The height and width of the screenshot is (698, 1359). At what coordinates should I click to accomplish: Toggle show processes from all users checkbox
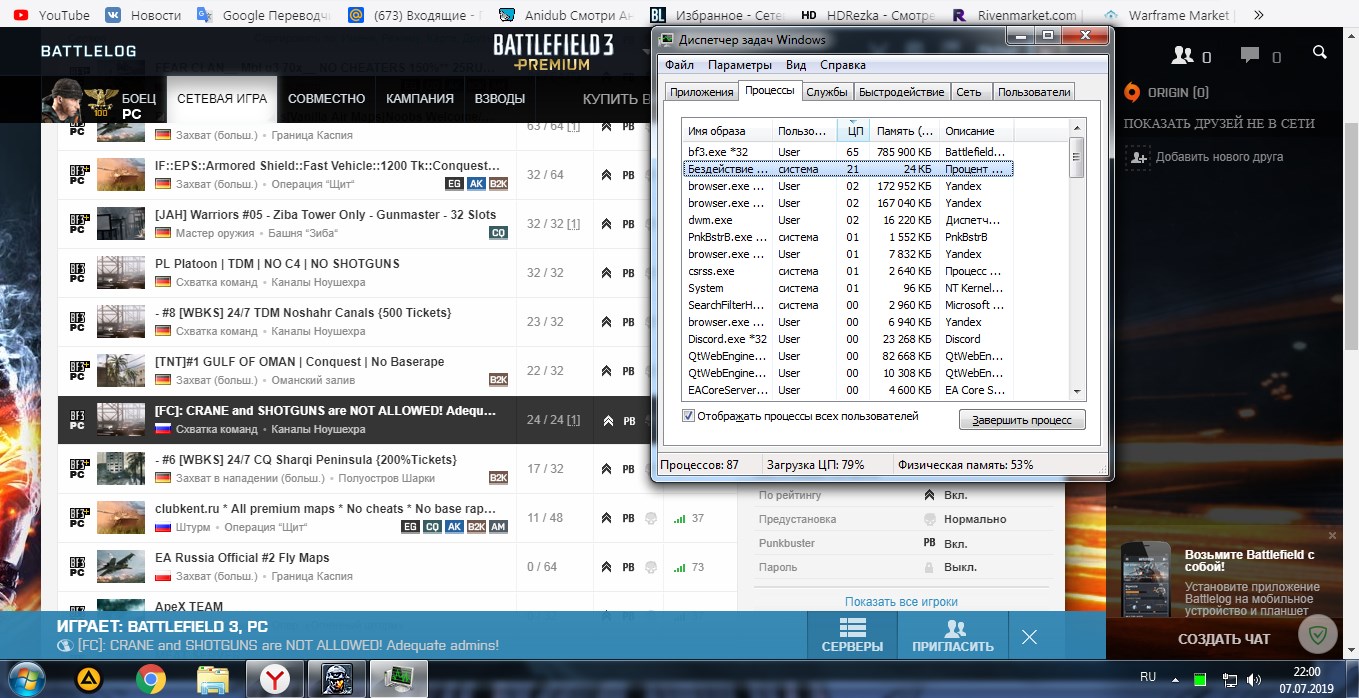(x=688, y=416)
